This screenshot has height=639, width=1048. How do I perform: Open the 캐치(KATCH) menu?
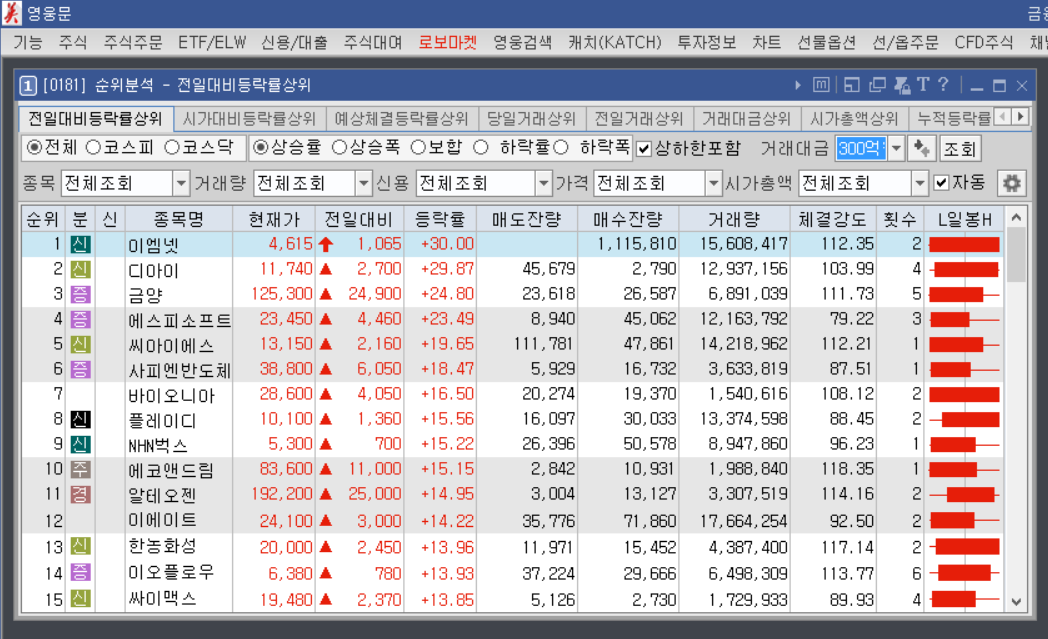[614, 43]
